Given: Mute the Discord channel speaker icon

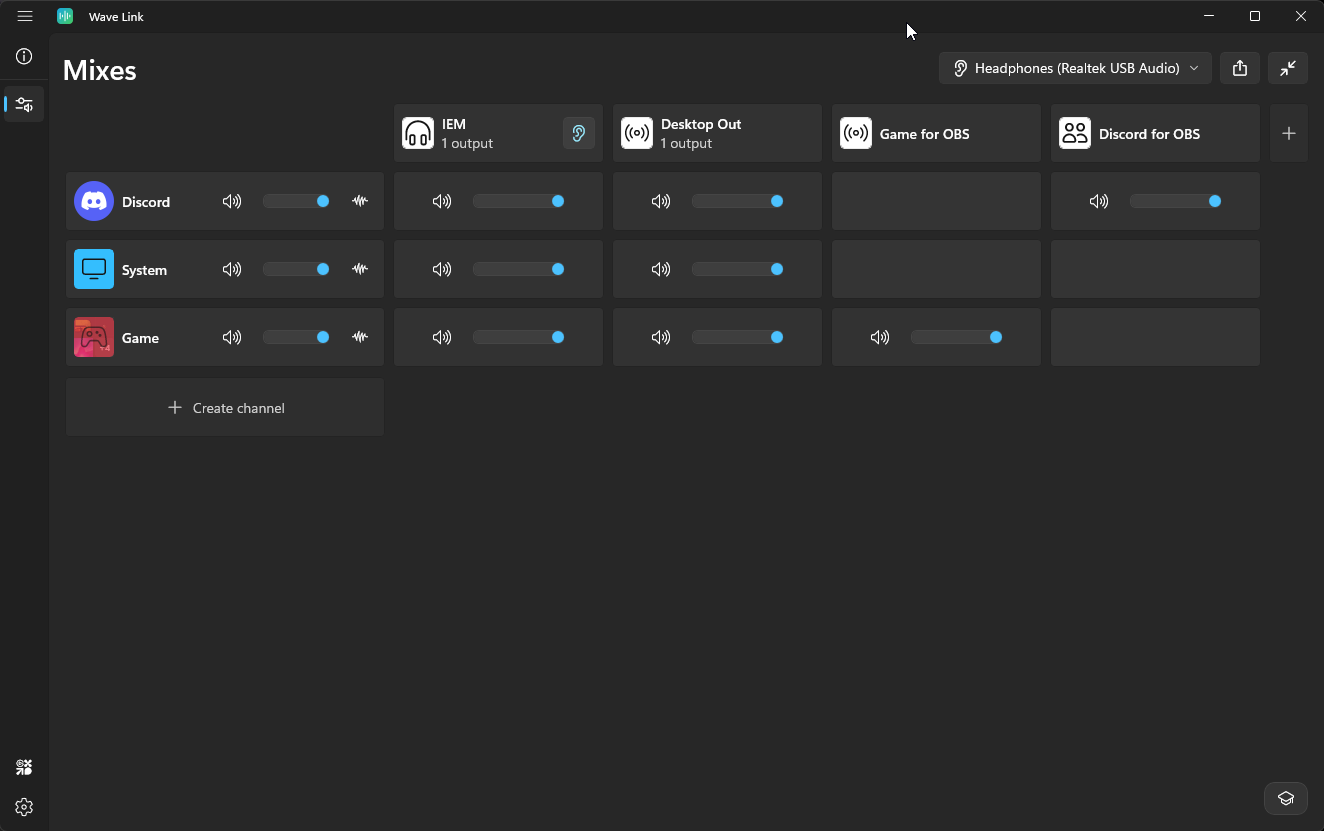Looking at the screenshot, I should point(232,201).
